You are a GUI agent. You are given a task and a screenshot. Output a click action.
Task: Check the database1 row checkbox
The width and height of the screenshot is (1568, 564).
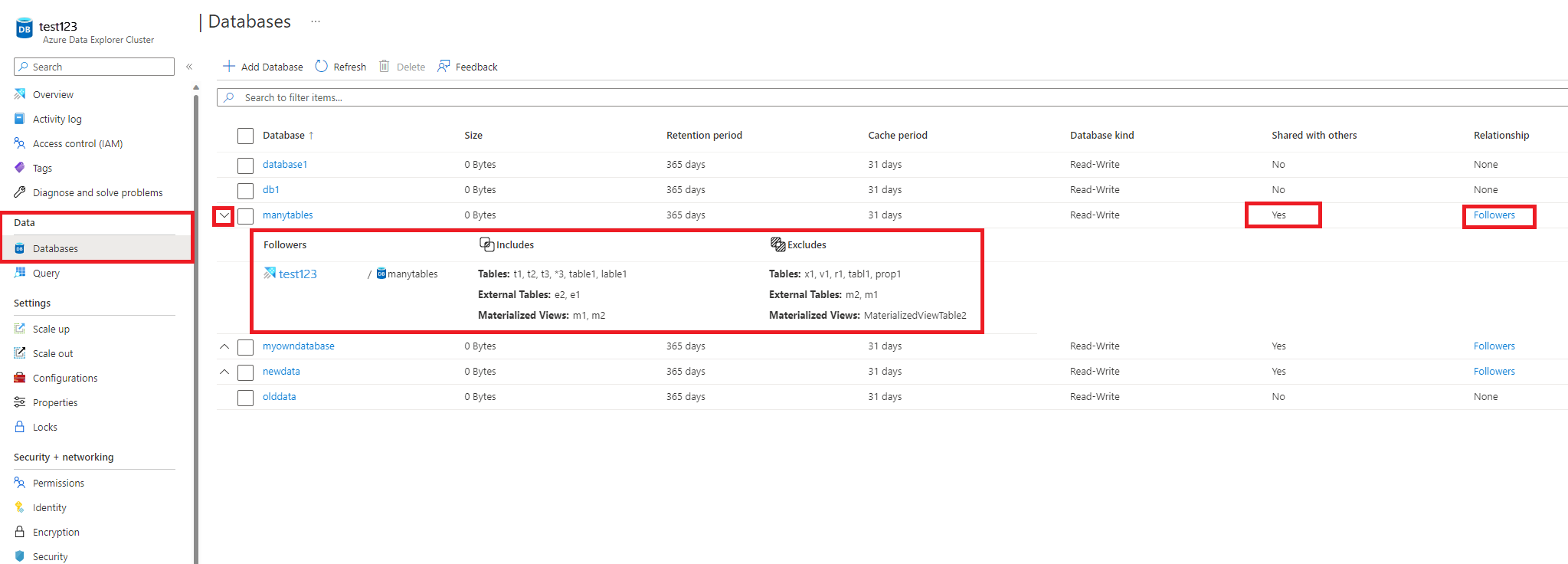tap(245, 166)
